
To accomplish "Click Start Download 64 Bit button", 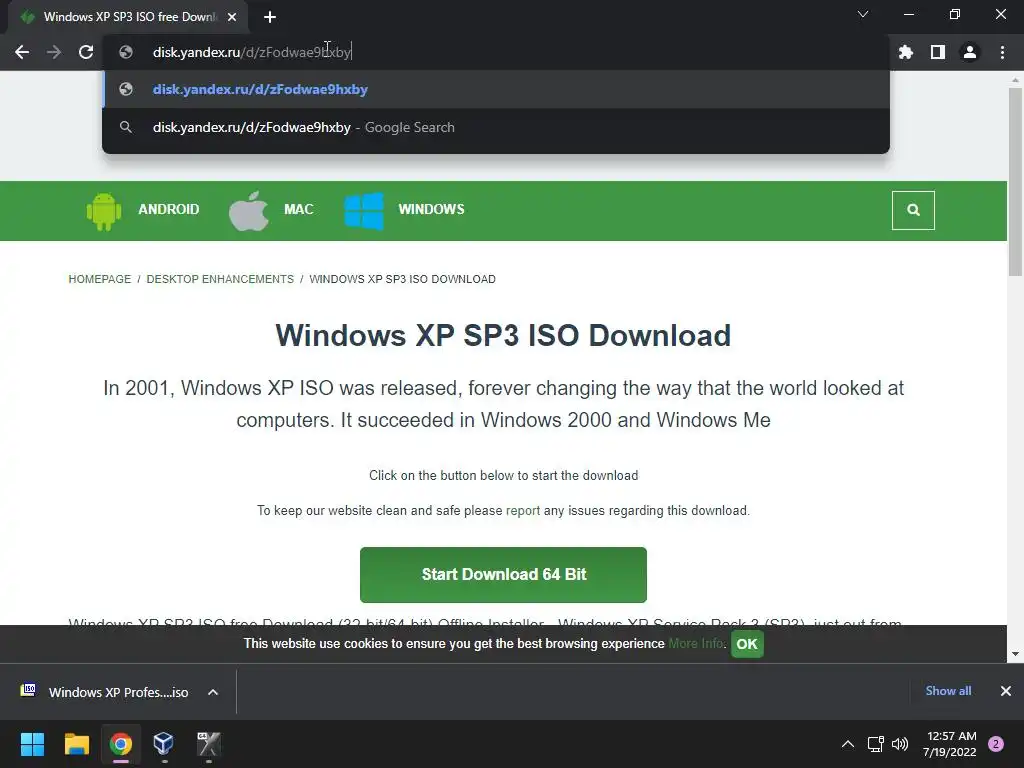I will [x=503, y=575].
